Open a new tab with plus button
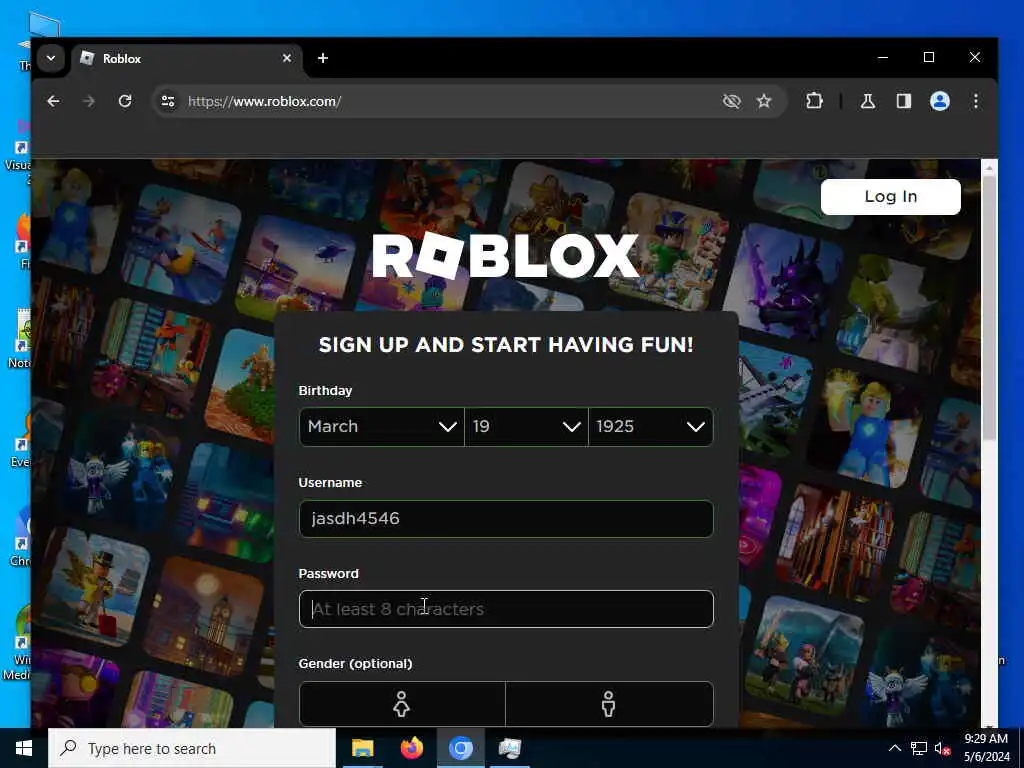 (x=323, y=58)
